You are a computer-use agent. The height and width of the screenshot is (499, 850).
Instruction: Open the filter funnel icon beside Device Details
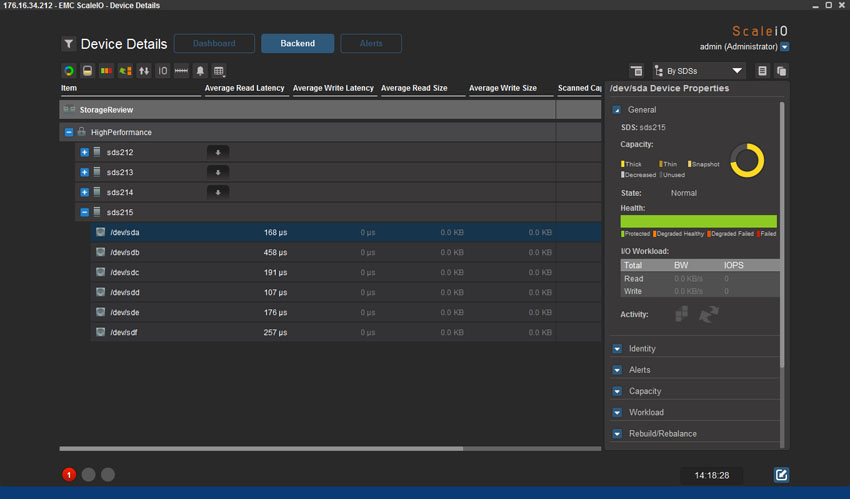pos(68,44)
